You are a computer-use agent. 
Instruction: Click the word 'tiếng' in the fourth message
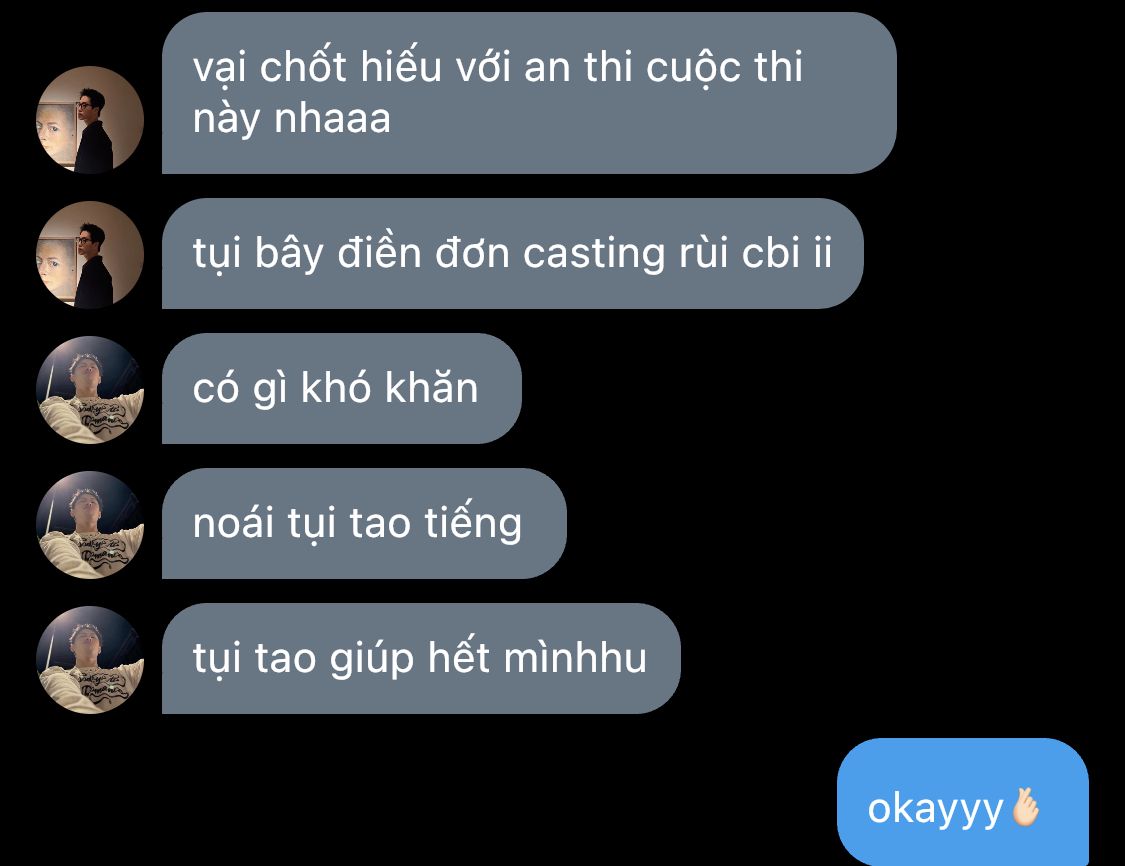click(473, 524)
